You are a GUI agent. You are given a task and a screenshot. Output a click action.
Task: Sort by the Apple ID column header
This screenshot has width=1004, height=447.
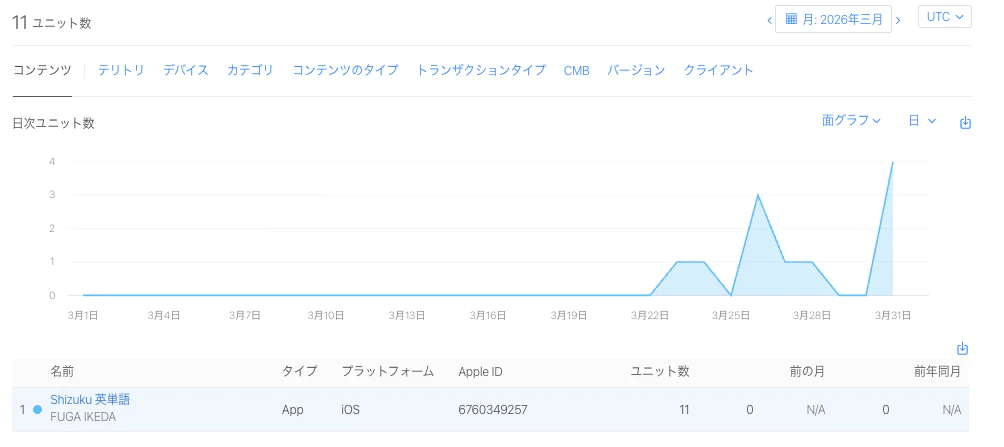point(480,371)
